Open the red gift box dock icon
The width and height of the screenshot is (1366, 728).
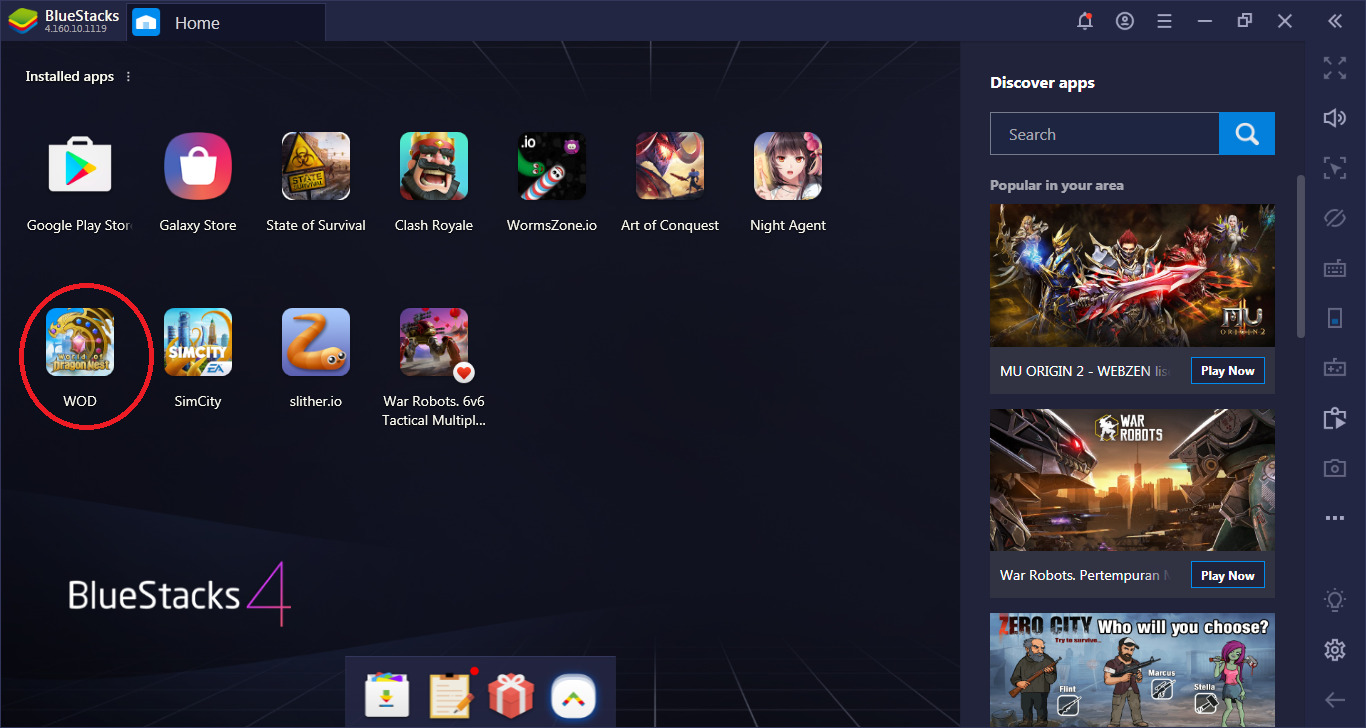coord(511,696)
